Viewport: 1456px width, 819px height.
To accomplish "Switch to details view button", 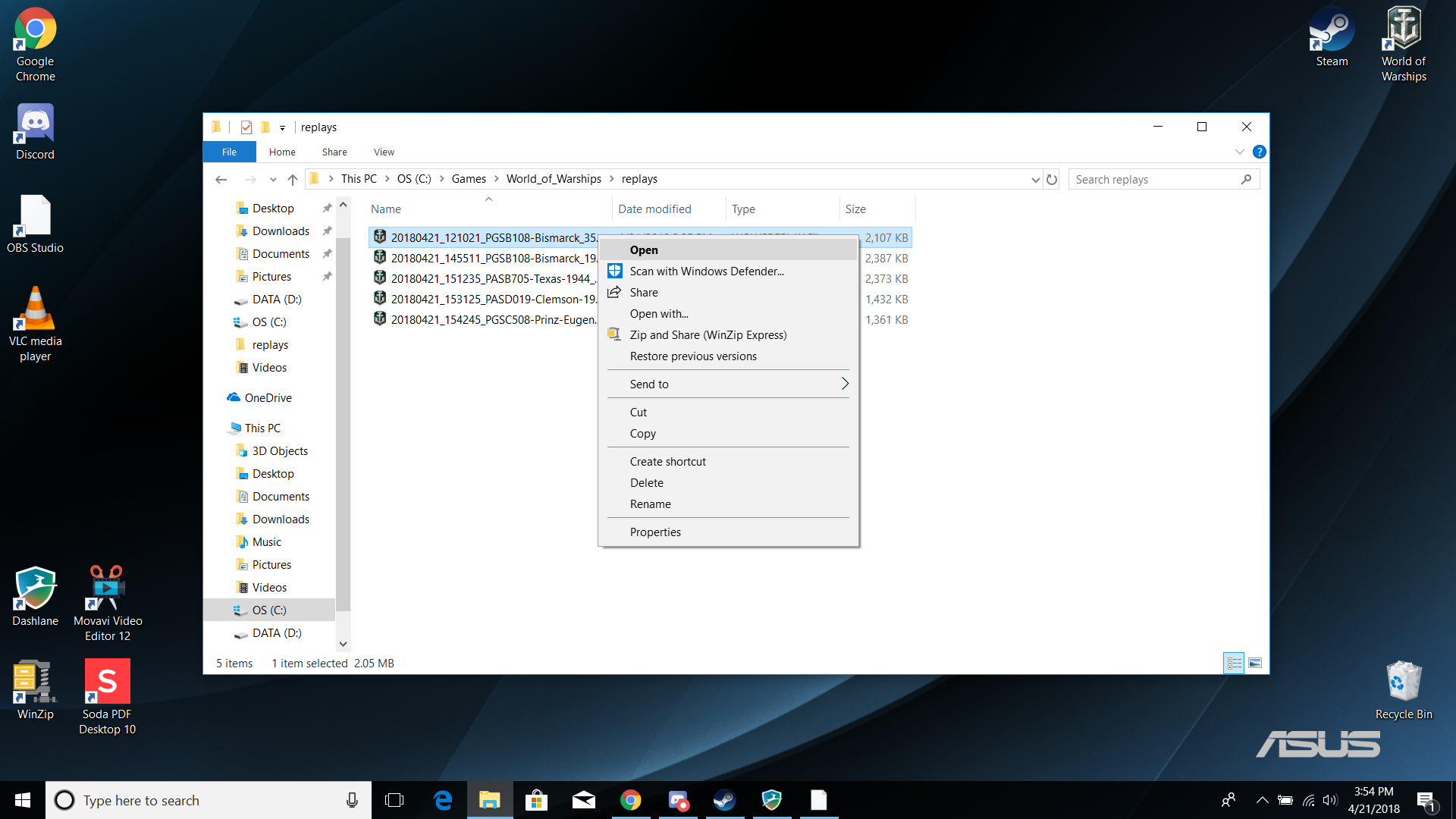I will point(1234,664).
